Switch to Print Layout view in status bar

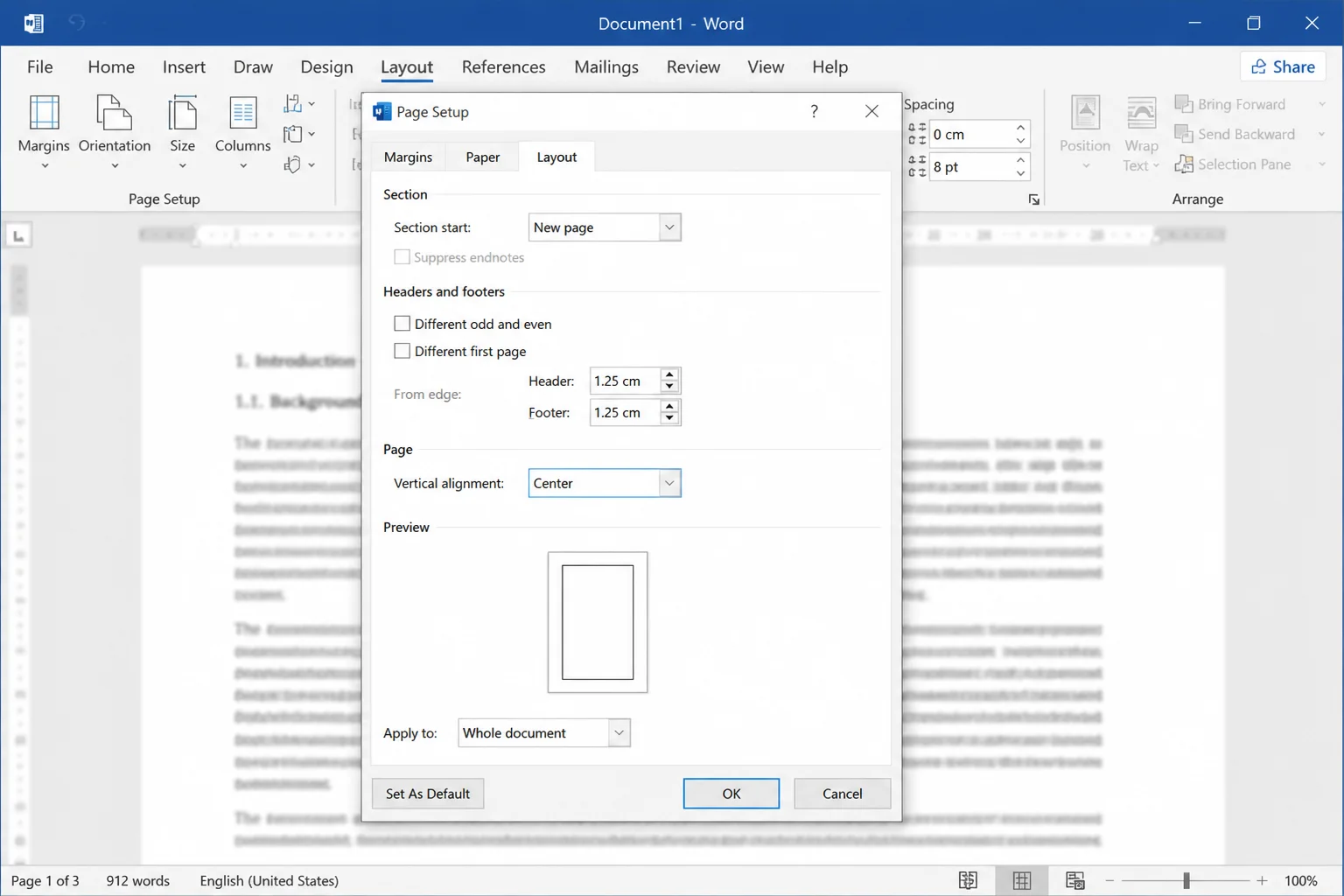[1021, 880]
